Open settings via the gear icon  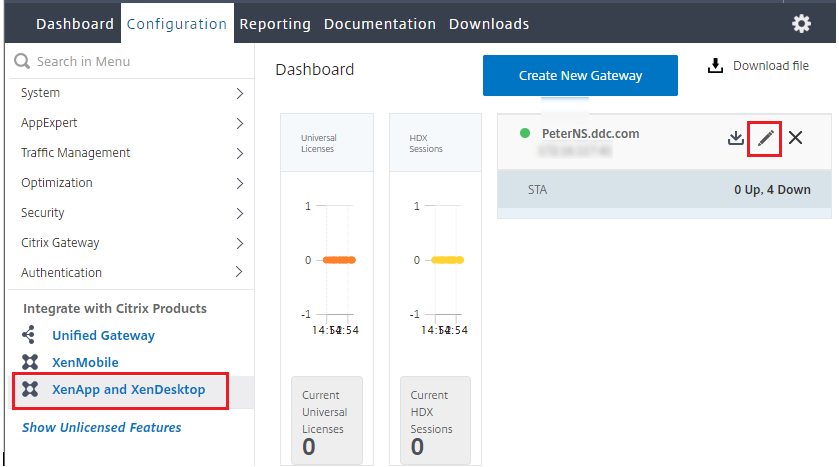(x=801, y=24)
